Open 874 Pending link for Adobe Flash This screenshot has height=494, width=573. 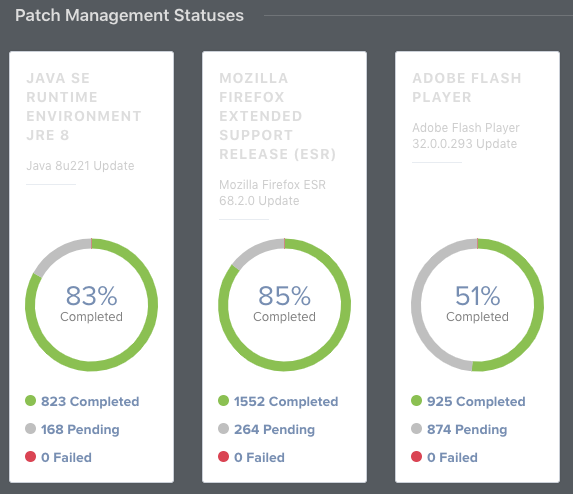(467, 429)
